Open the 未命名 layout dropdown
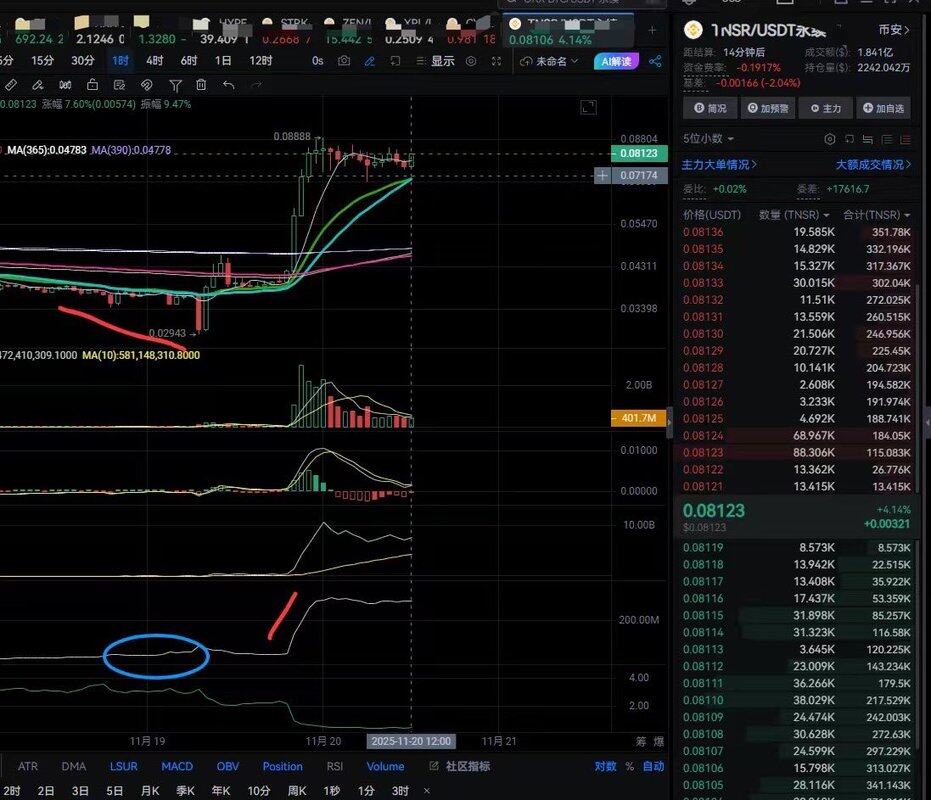The image size is (931, 800). click(551, 61)
